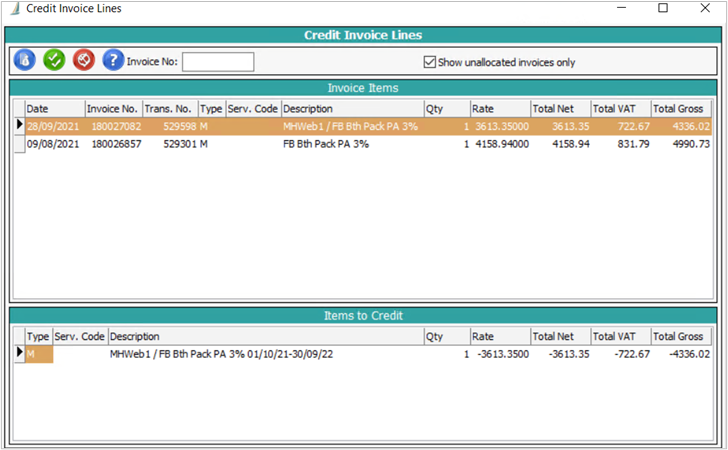Image resolution: width=728 pixels, height=450 pixels.
Task: Click total net value 4158.94
Action: (x=571, y=144)
